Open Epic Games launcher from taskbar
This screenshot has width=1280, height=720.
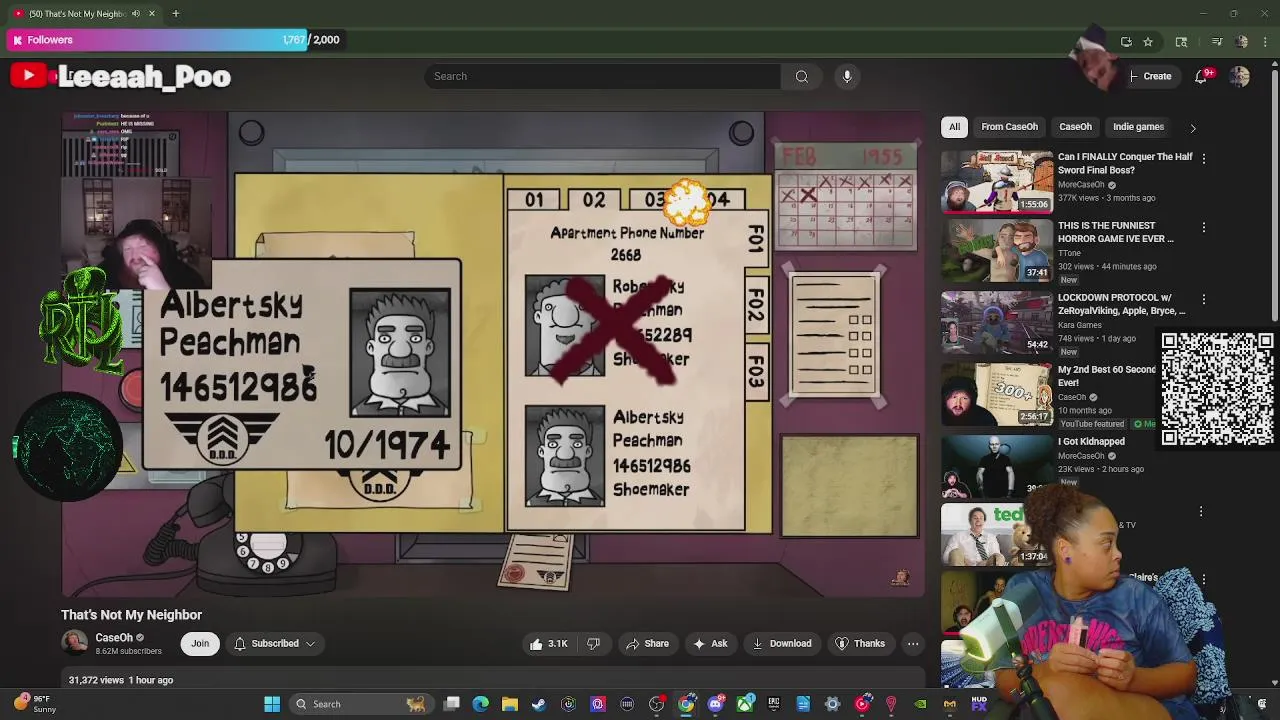[x=774, y=704]
